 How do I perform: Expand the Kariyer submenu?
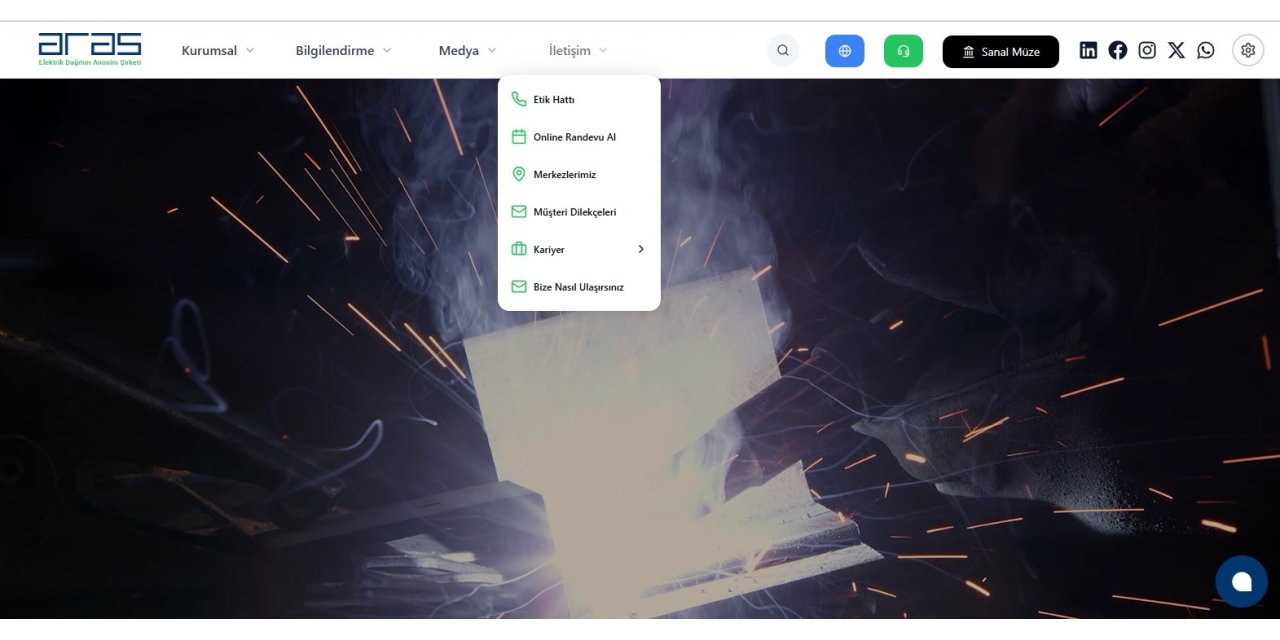click(578, 250)
